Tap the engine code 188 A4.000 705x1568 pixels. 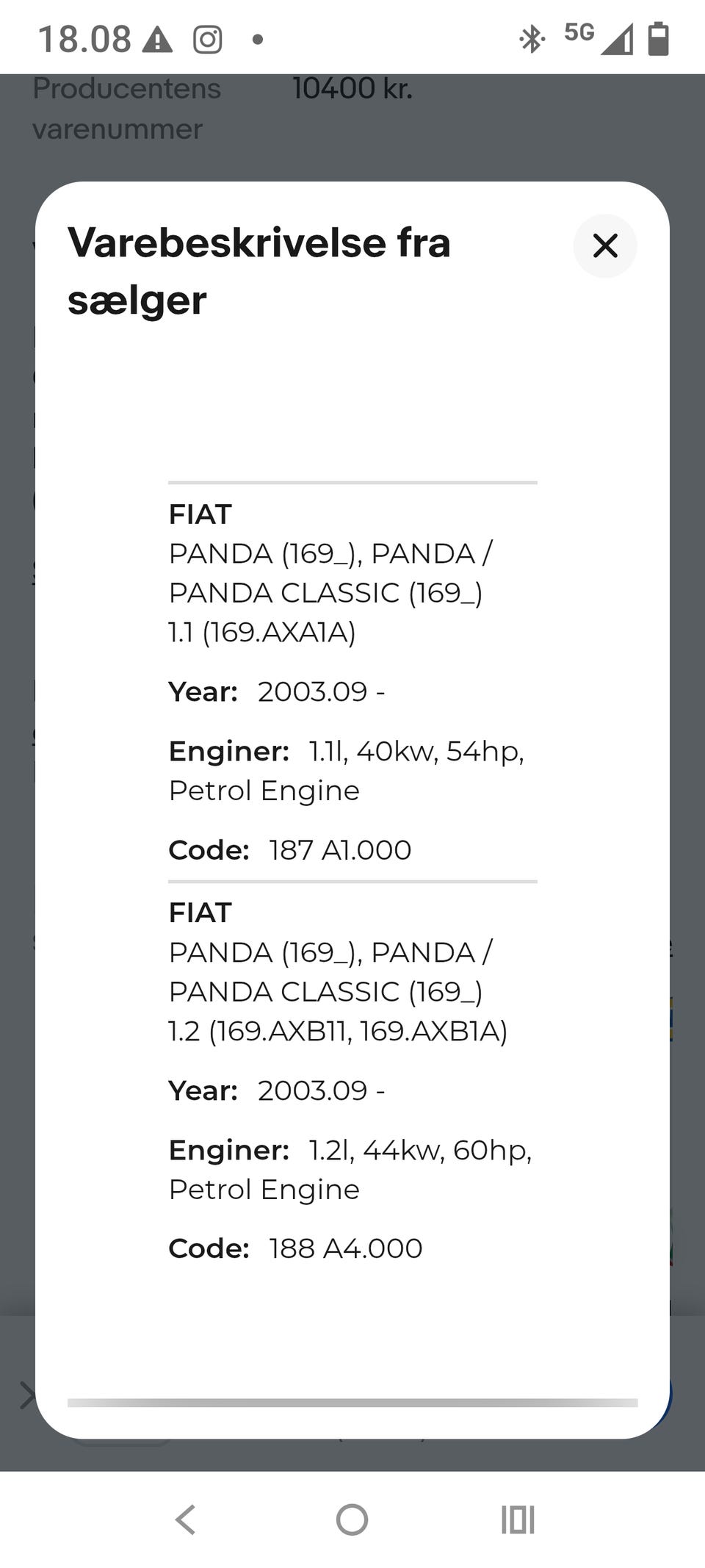pyautogui.click(x=345, y=1248)
